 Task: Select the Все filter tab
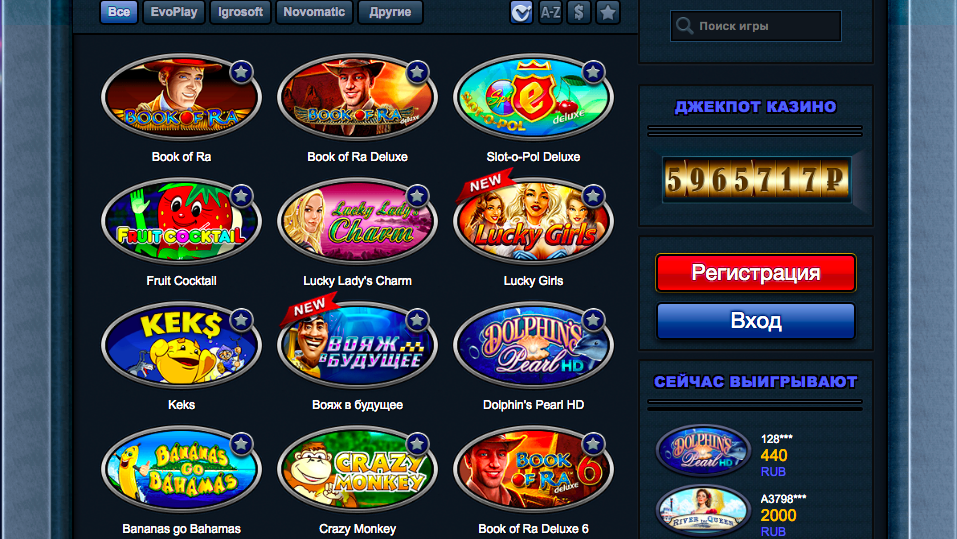(119, 12)
